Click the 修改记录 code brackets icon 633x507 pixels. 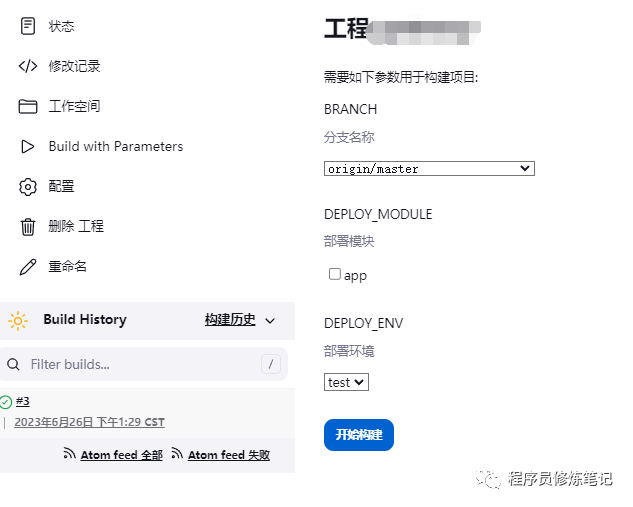[27, 66]
